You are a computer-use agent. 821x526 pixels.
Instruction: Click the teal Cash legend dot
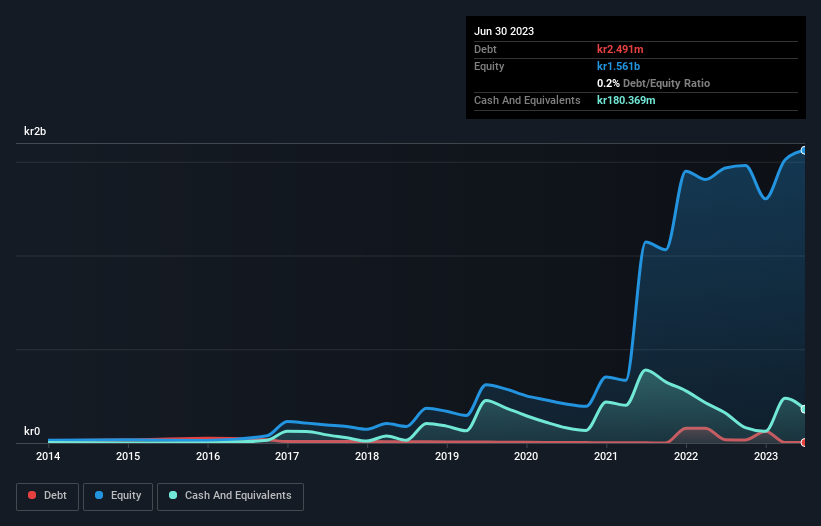(x=173, y=495)
